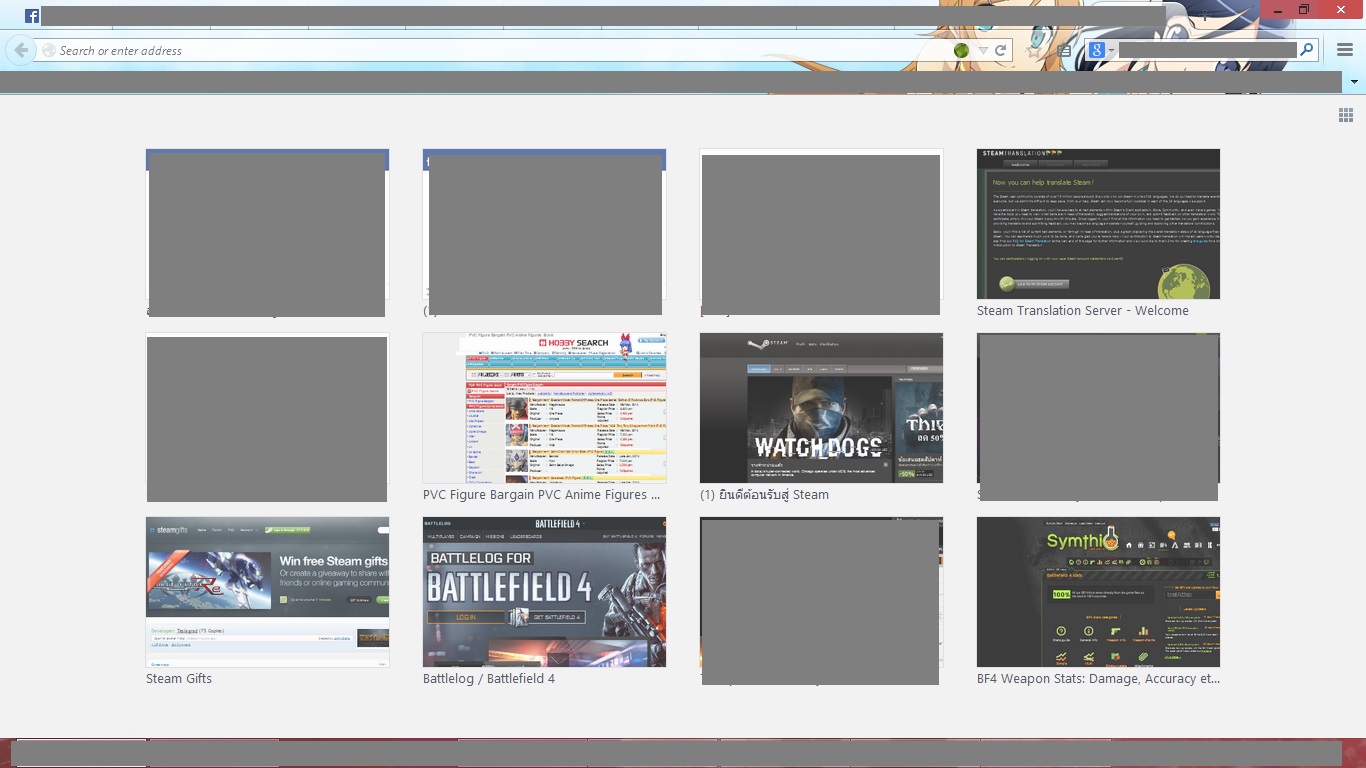Open the Firefox hamburger menu

(1344, 49)
